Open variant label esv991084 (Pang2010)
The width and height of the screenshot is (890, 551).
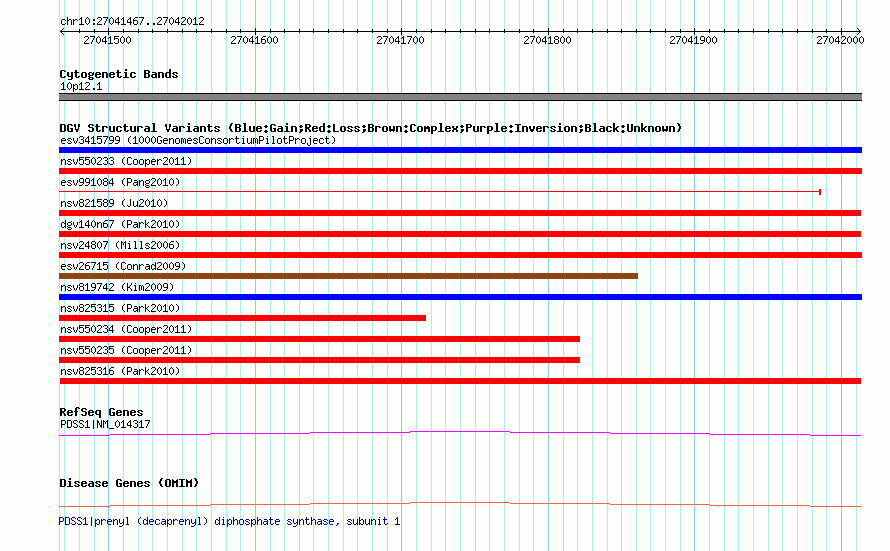[120, 182]
